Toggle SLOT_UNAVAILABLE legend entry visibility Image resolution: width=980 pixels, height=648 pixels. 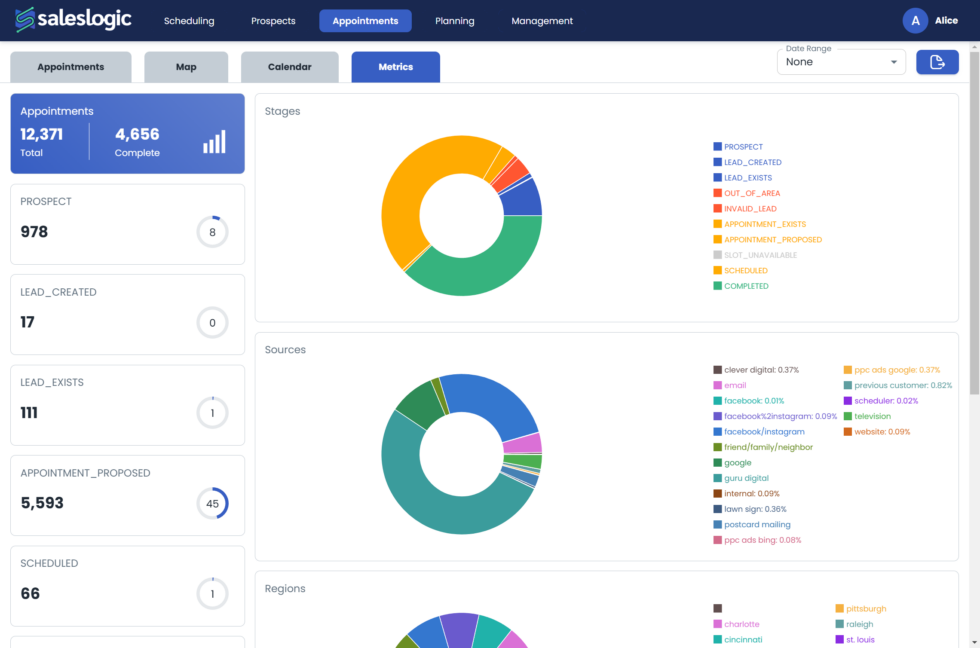point(759,255)
